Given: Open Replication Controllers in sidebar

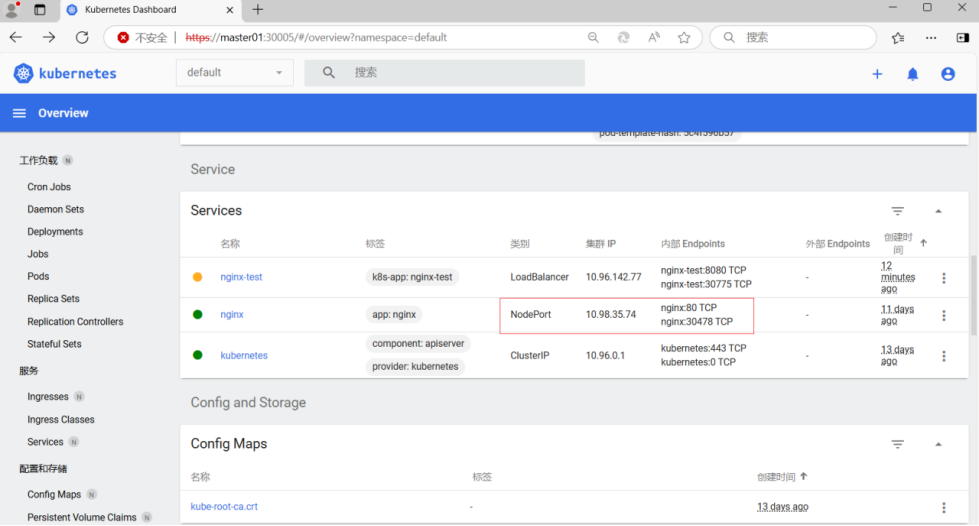Looking at the screenshot, I should coord(75,322).
